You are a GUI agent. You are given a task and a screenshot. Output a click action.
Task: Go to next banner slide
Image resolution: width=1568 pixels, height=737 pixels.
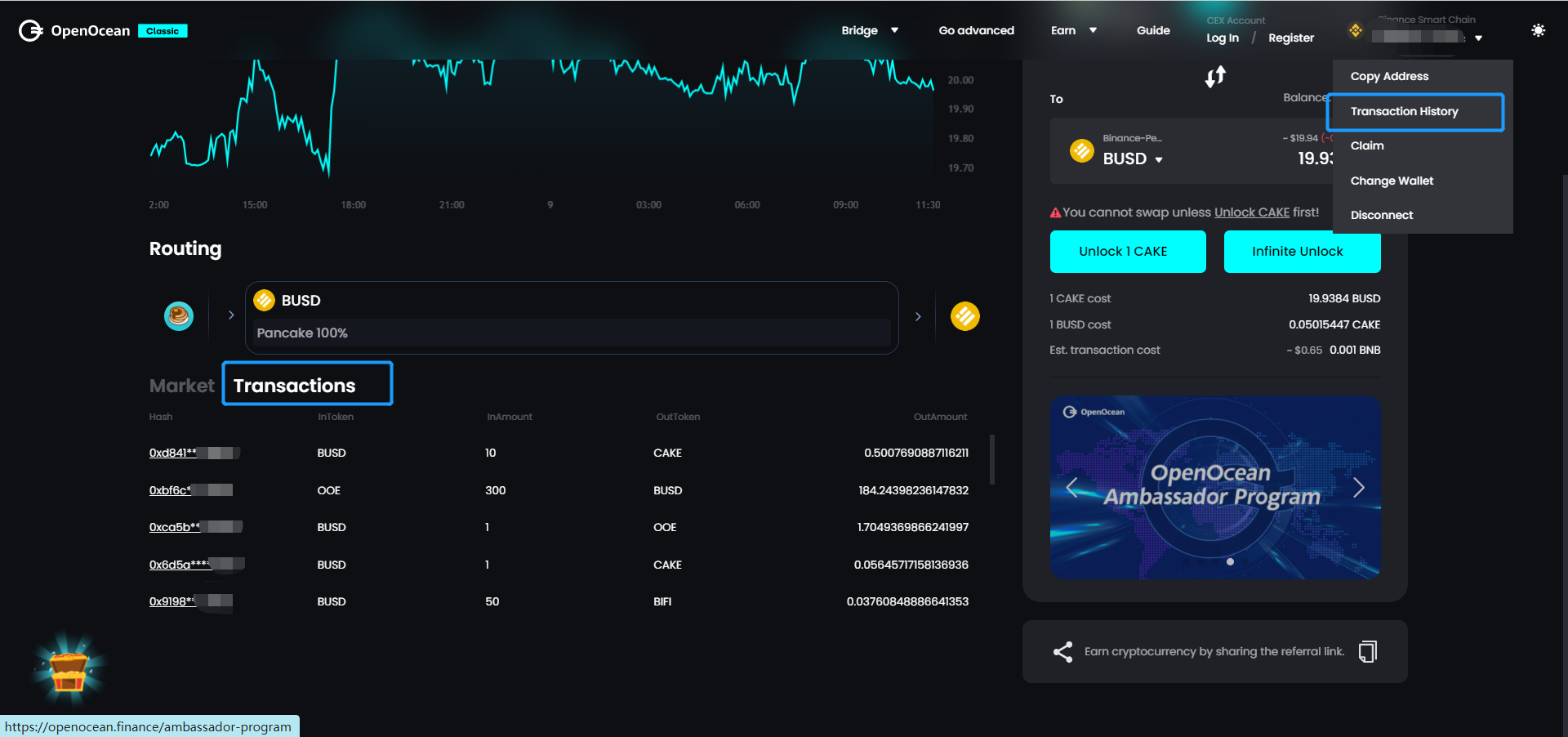tap(1359, 487)
